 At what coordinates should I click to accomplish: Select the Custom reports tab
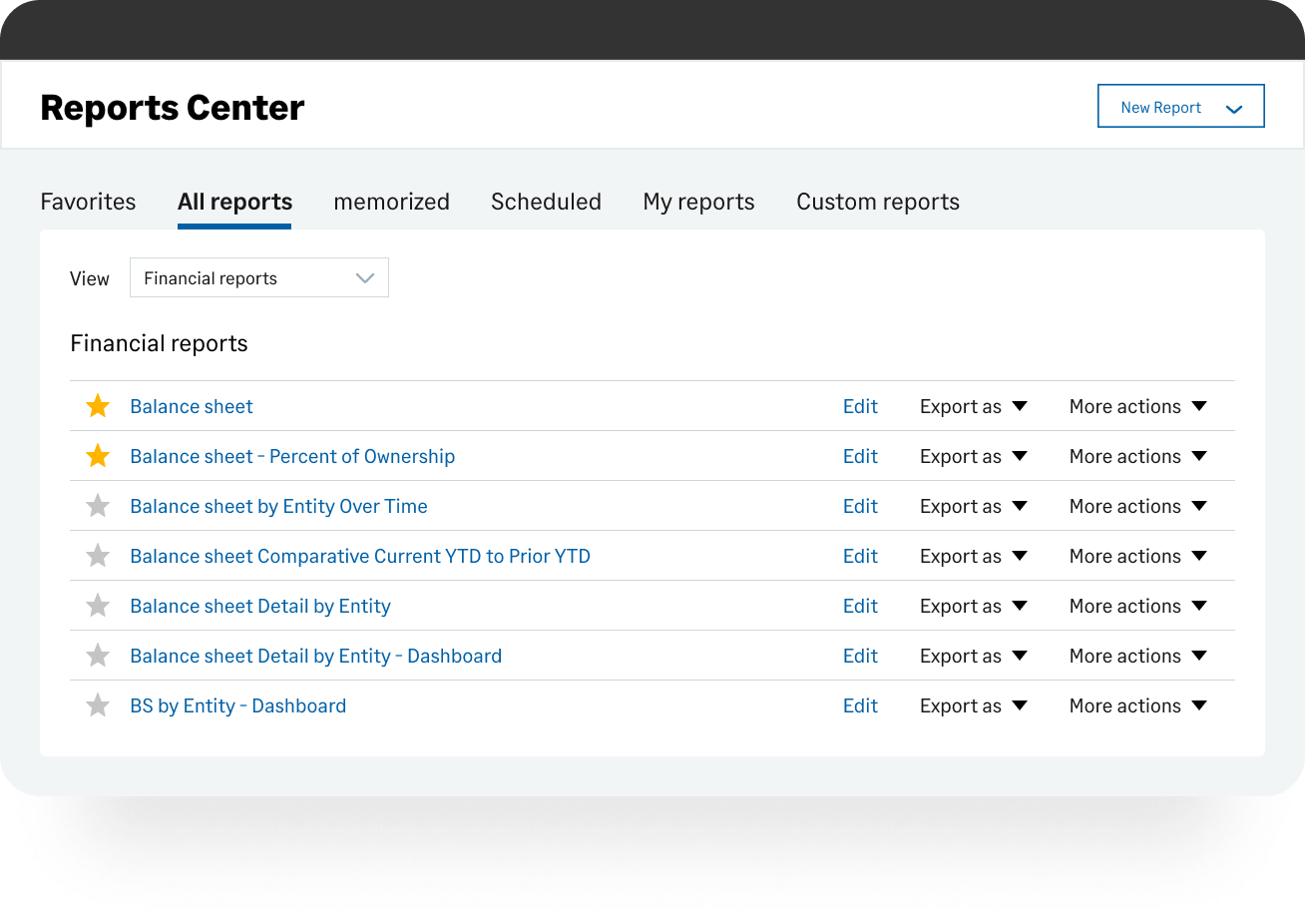tap(877, 202)
